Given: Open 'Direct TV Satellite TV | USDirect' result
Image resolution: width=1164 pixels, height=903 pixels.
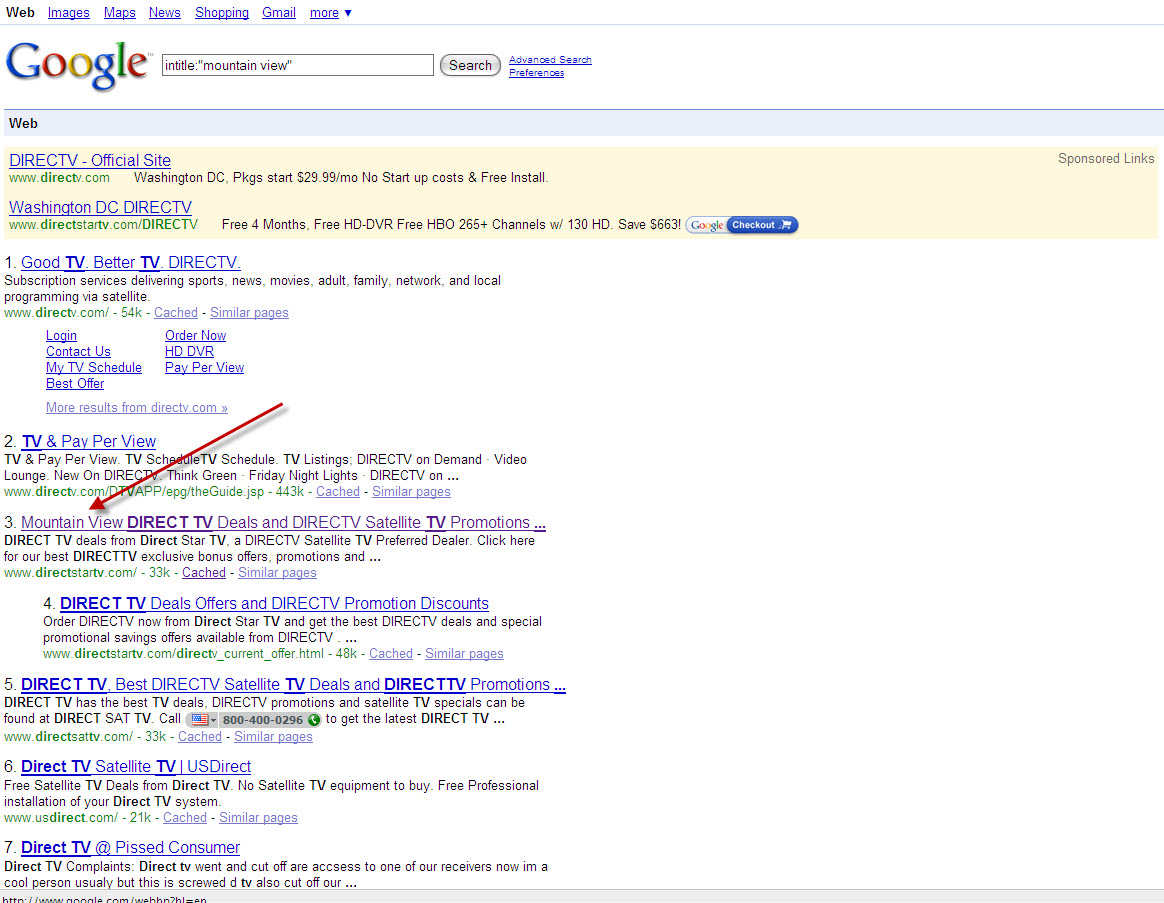Looking at the screenshot, I should (136, 766).
